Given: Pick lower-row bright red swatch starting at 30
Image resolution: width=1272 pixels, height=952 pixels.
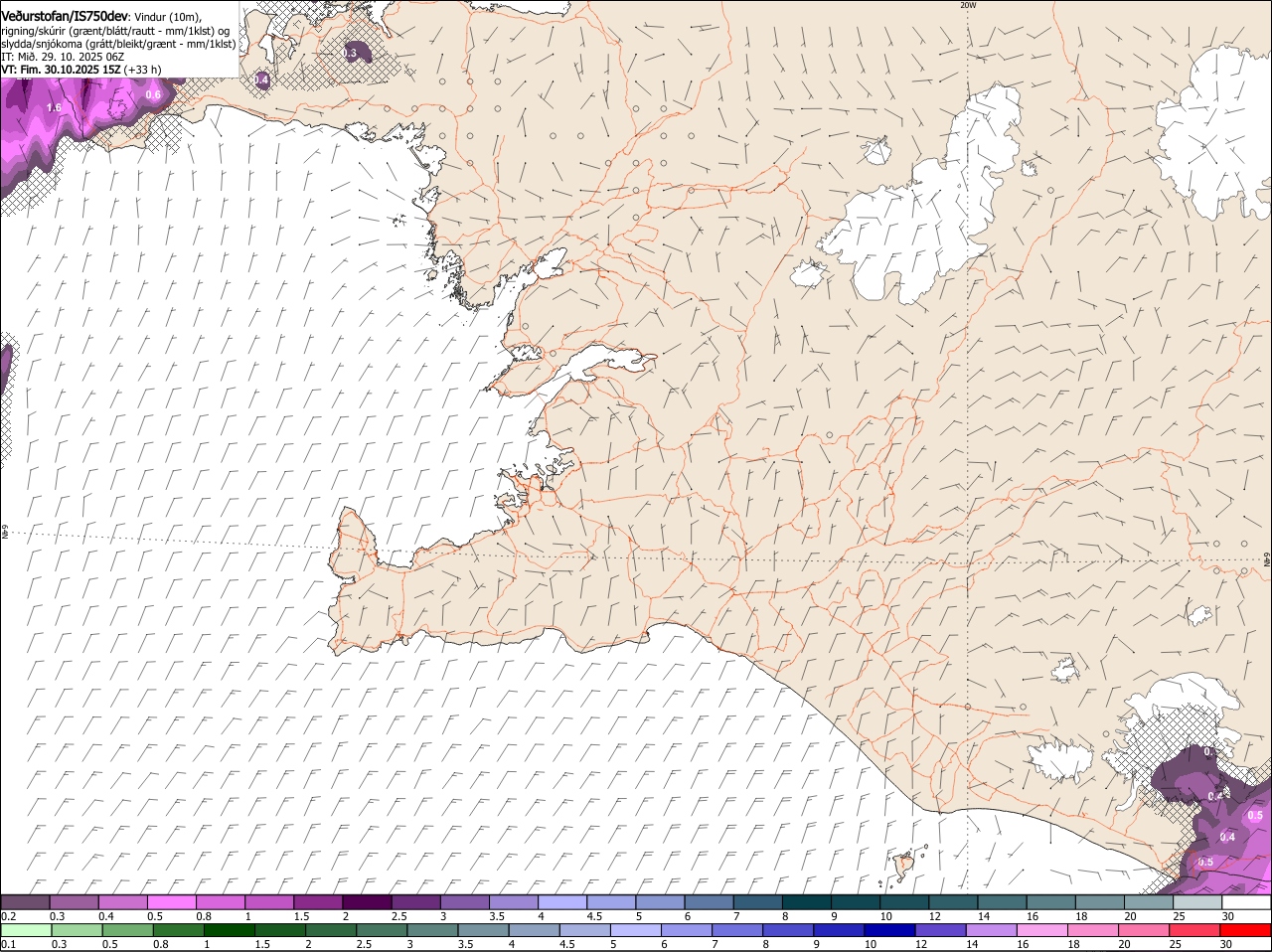Looking at the screenshot, I should pyautogui.click(x=1245, y=930).
